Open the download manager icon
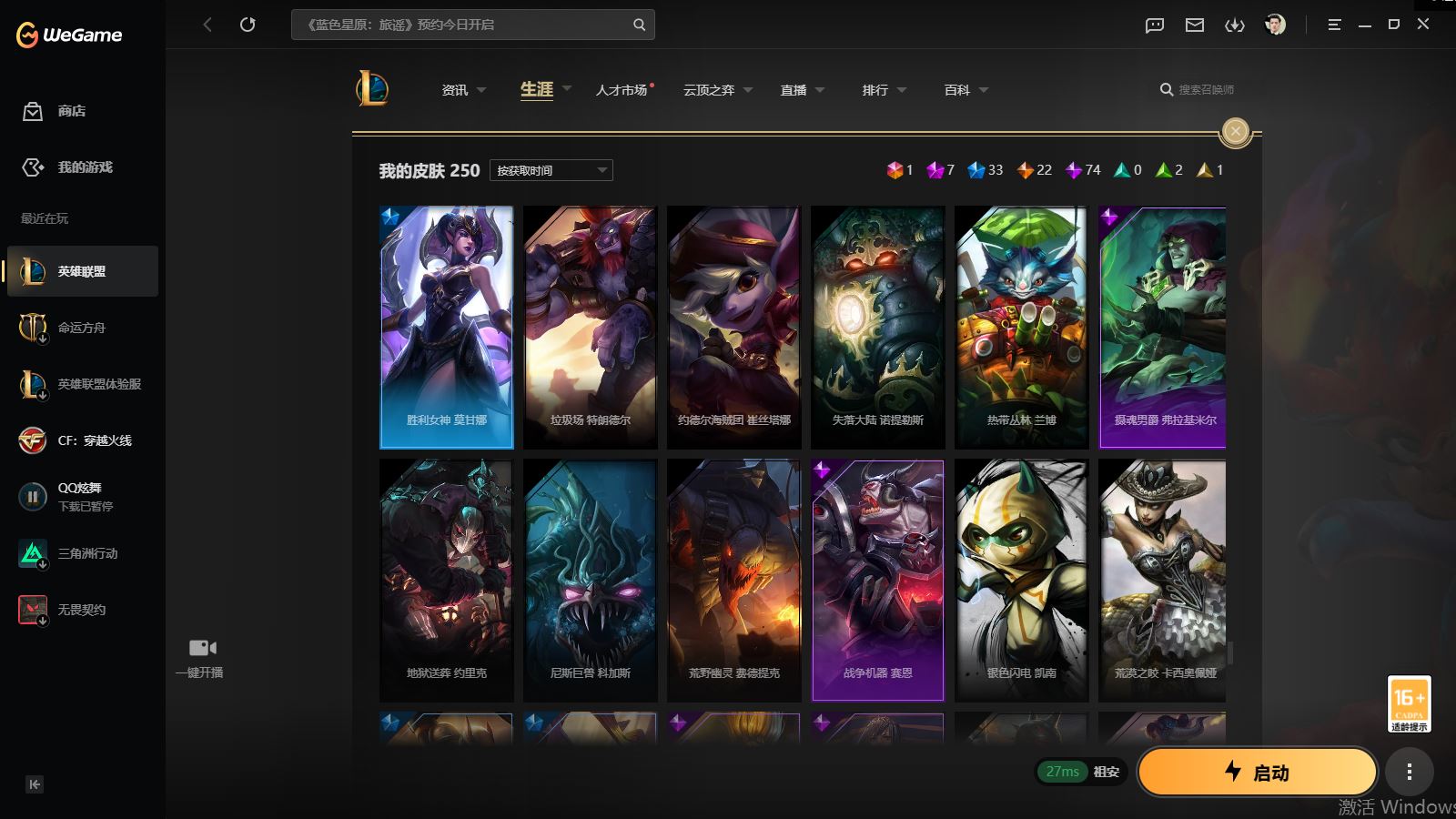1456x819 pixels. [1235, 25]
